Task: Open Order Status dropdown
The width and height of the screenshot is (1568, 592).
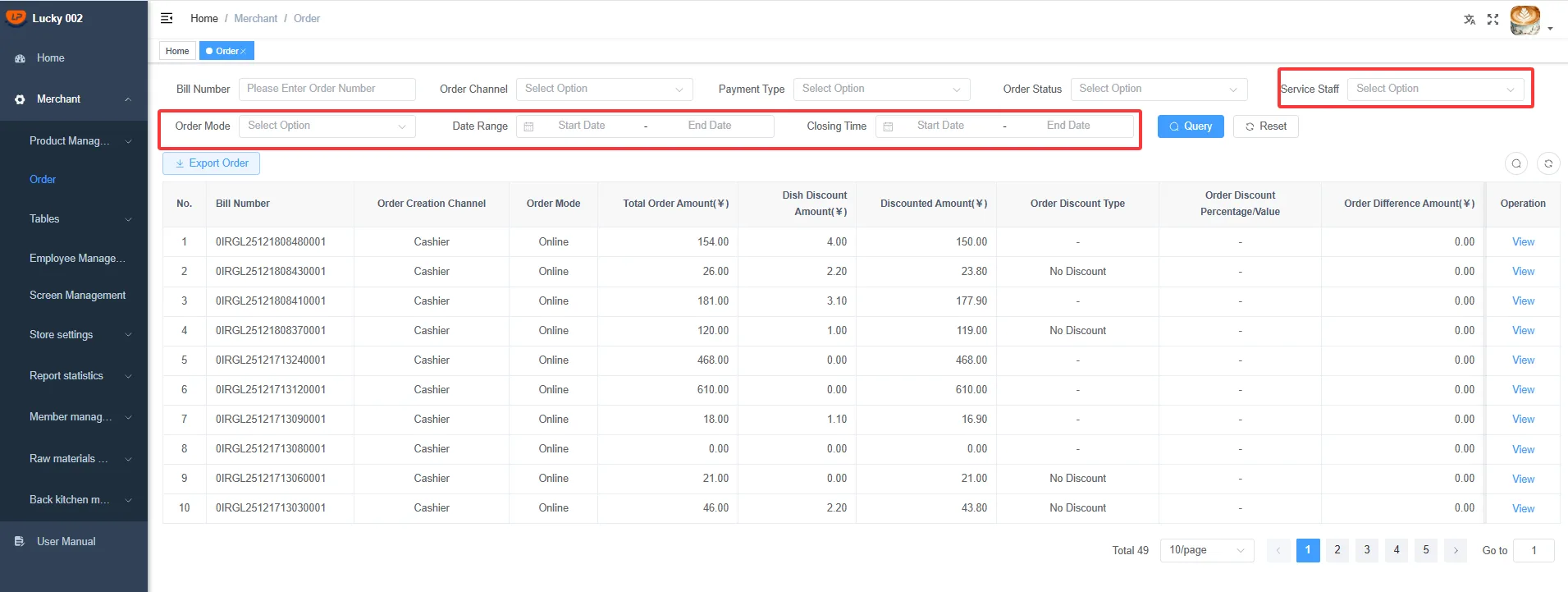Action: pos(1159,89)
